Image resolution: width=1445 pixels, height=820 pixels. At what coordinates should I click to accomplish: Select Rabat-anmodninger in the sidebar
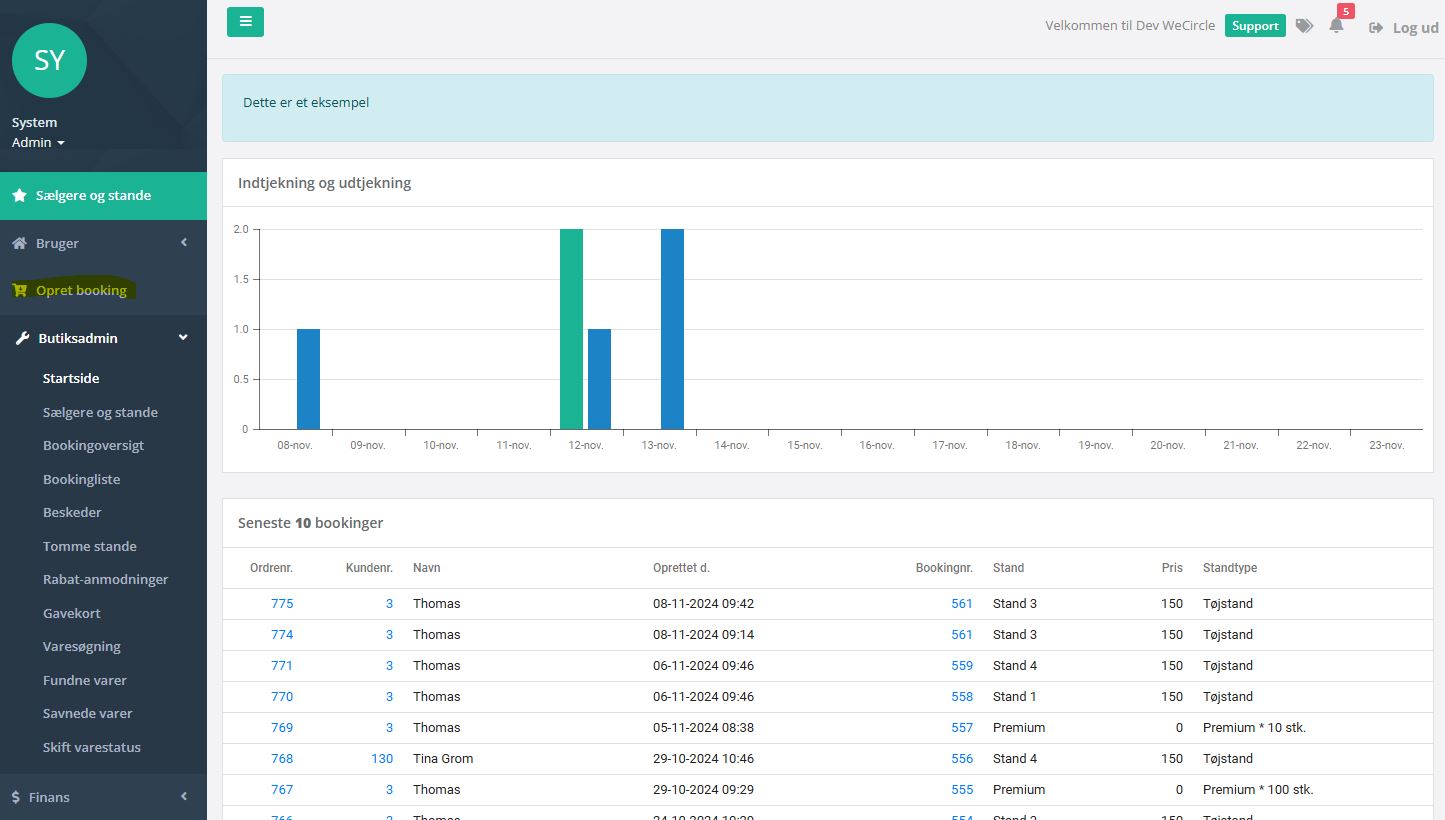tap(105, 579)
